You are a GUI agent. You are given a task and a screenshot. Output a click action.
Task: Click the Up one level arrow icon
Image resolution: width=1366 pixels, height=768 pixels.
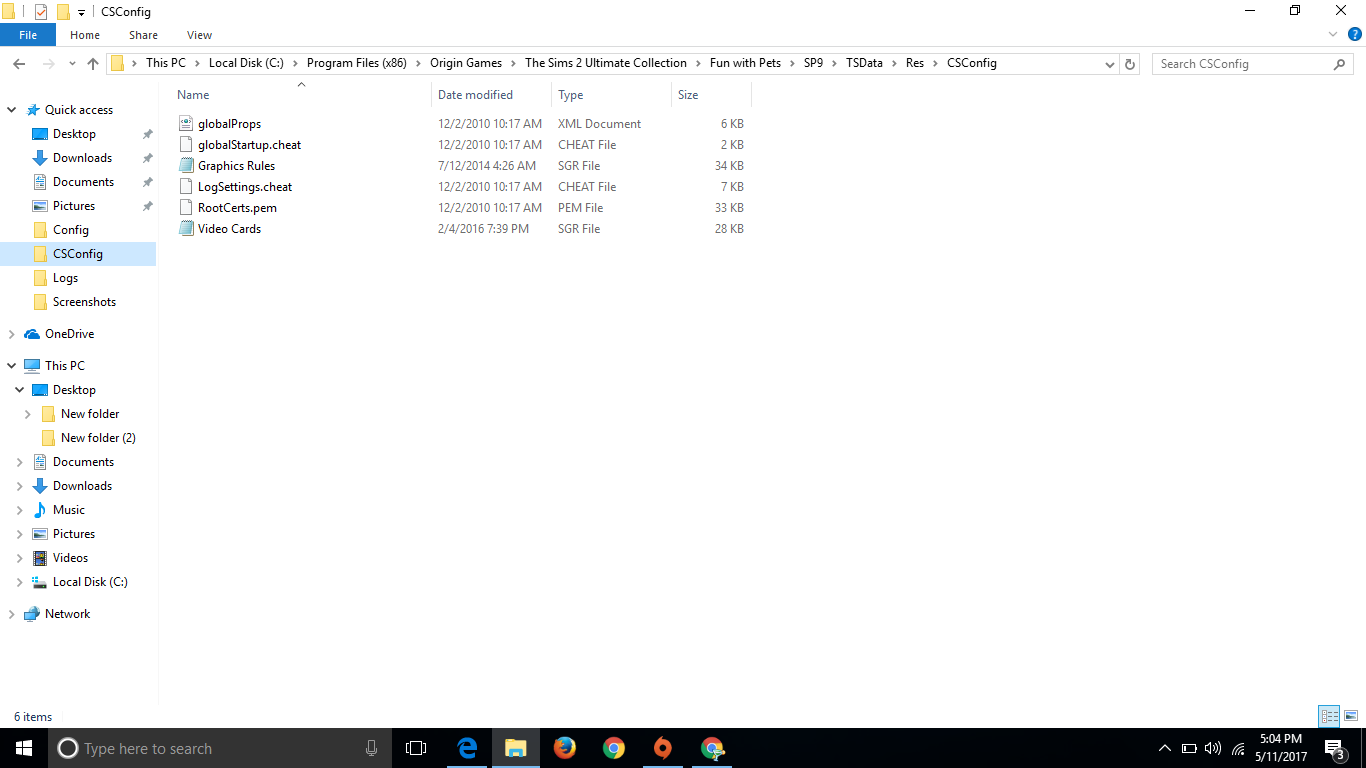click(93, 64)
